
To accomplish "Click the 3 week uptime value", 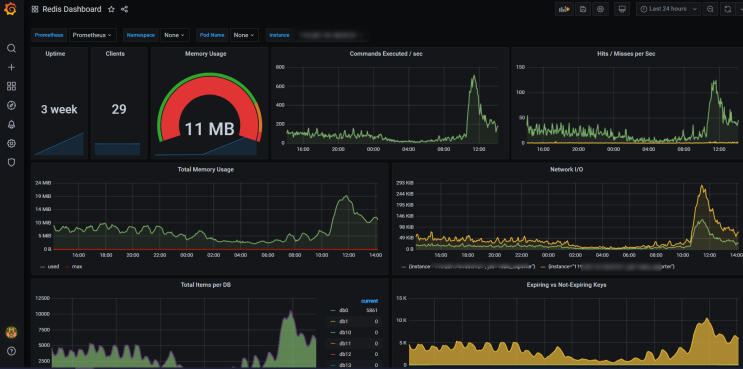I will (x=59, y=109).
